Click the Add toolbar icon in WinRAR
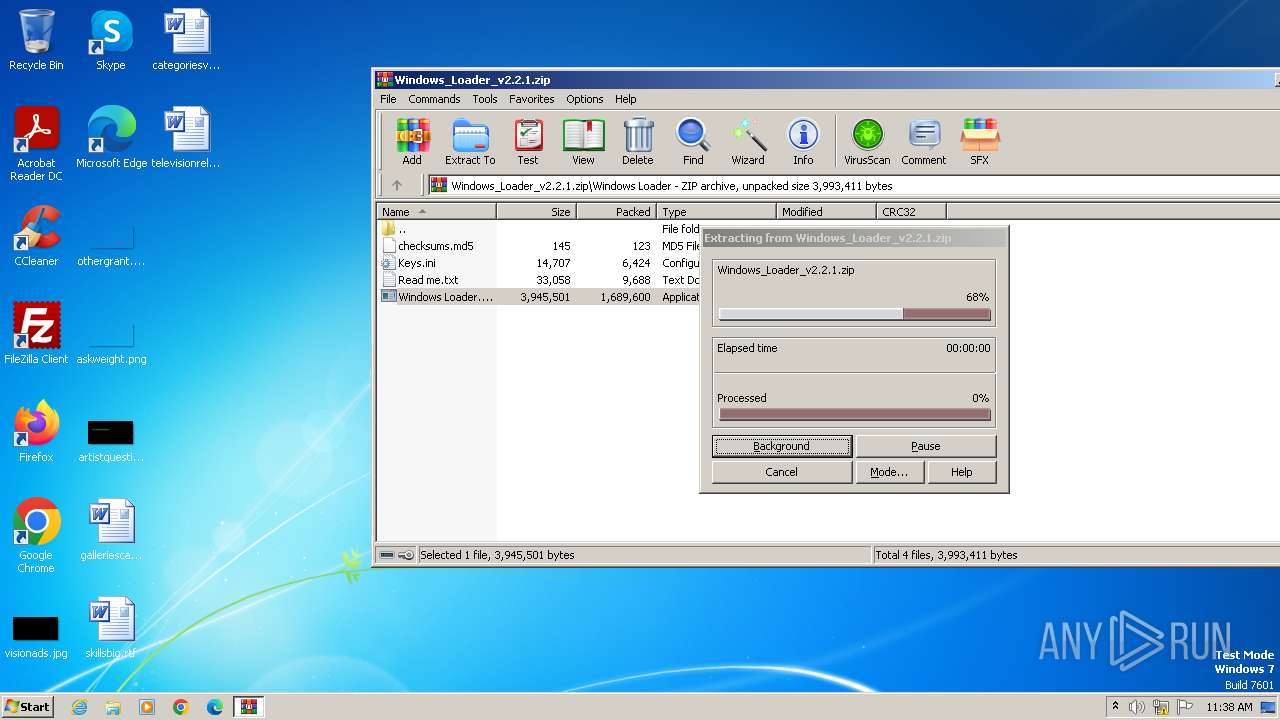The height and width of the screenshot is (720, 1280). click(412, 141)
